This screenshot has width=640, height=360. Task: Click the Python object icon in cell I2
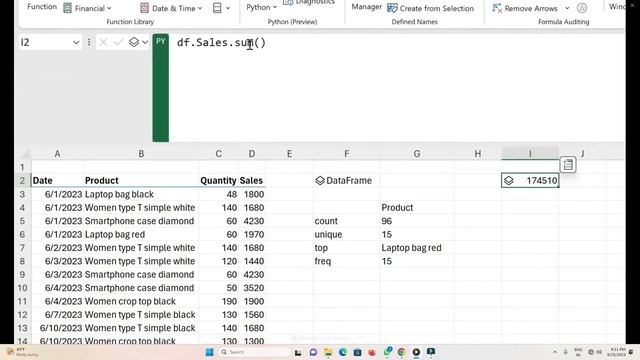[x=509, y=180]
